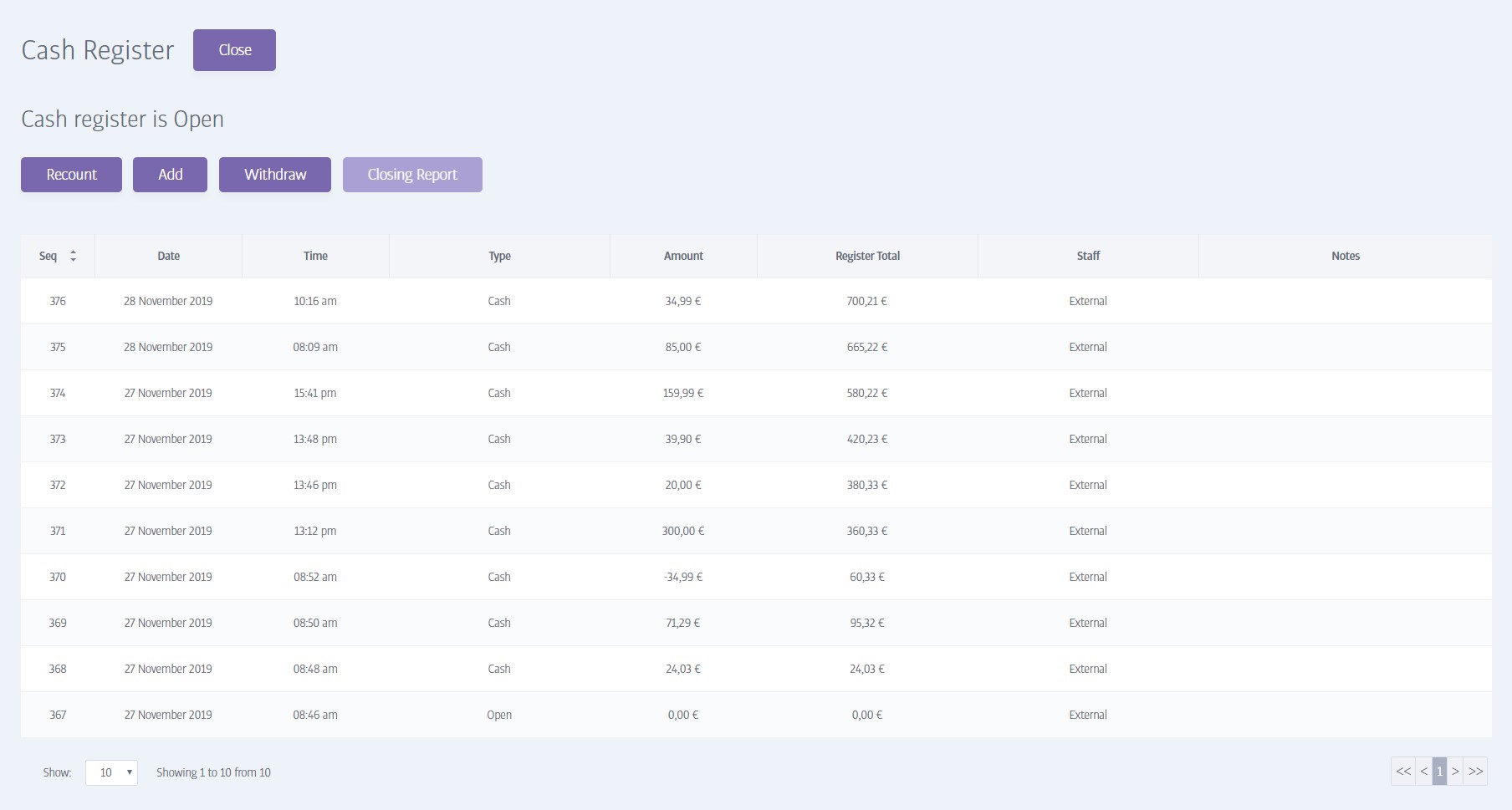Screen dimensions: 1512x810
Task: Click register total 420,23 €
Action: (867, 439)
